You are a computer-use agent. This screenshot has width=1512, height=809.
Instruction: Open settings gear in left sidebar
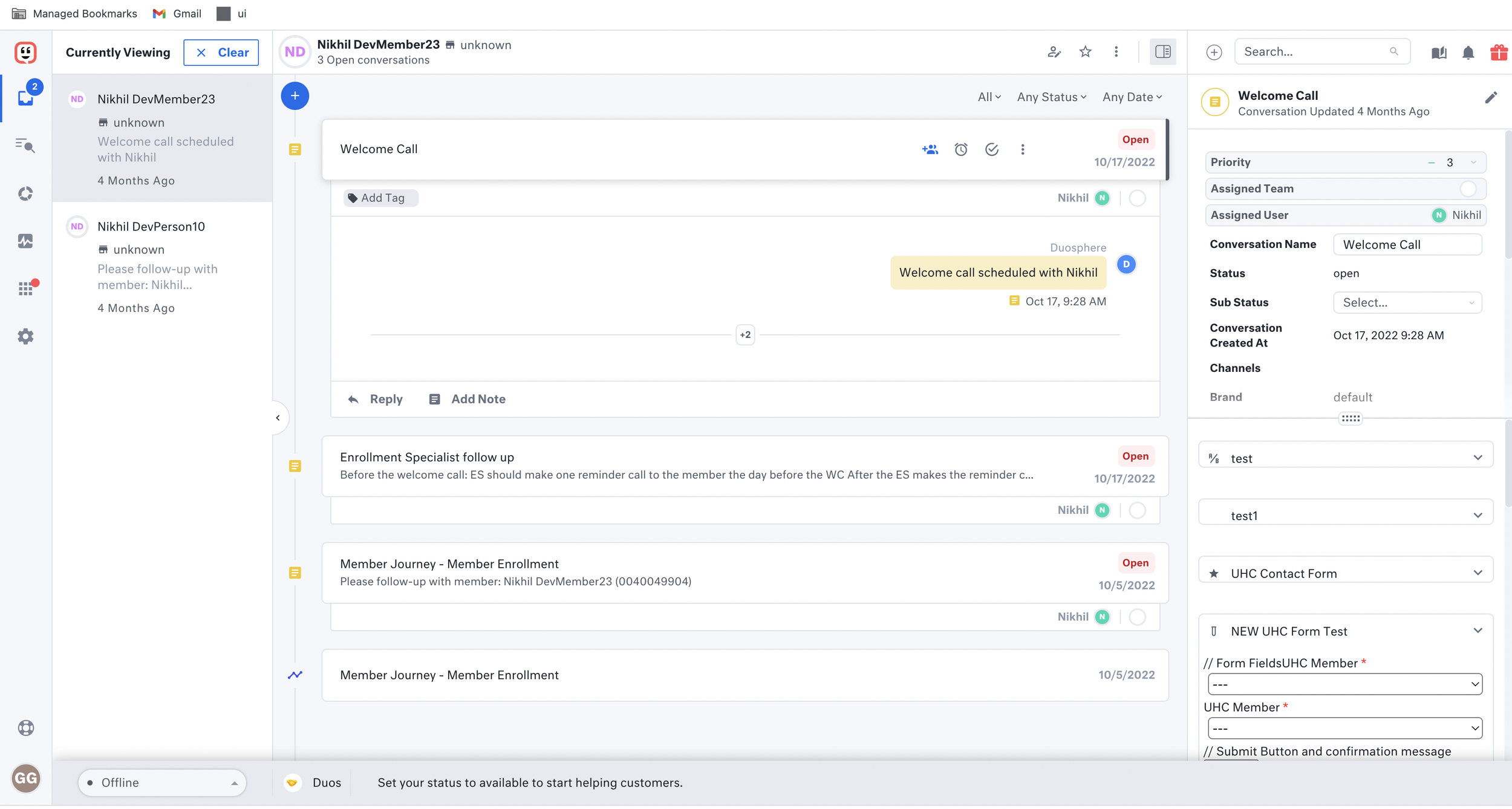[25, 336]
